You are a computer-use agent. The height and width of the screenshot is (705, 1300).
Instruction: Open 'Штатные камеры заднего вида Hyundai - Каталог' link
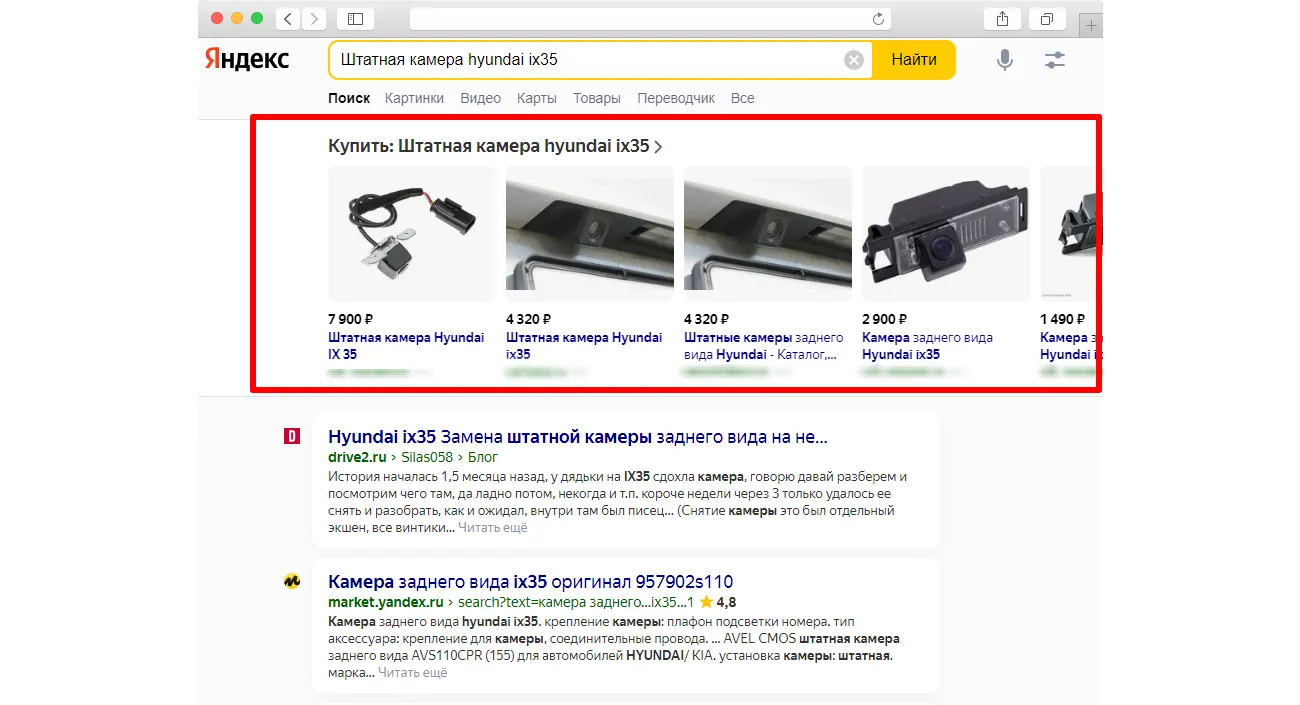pos(764,346)
